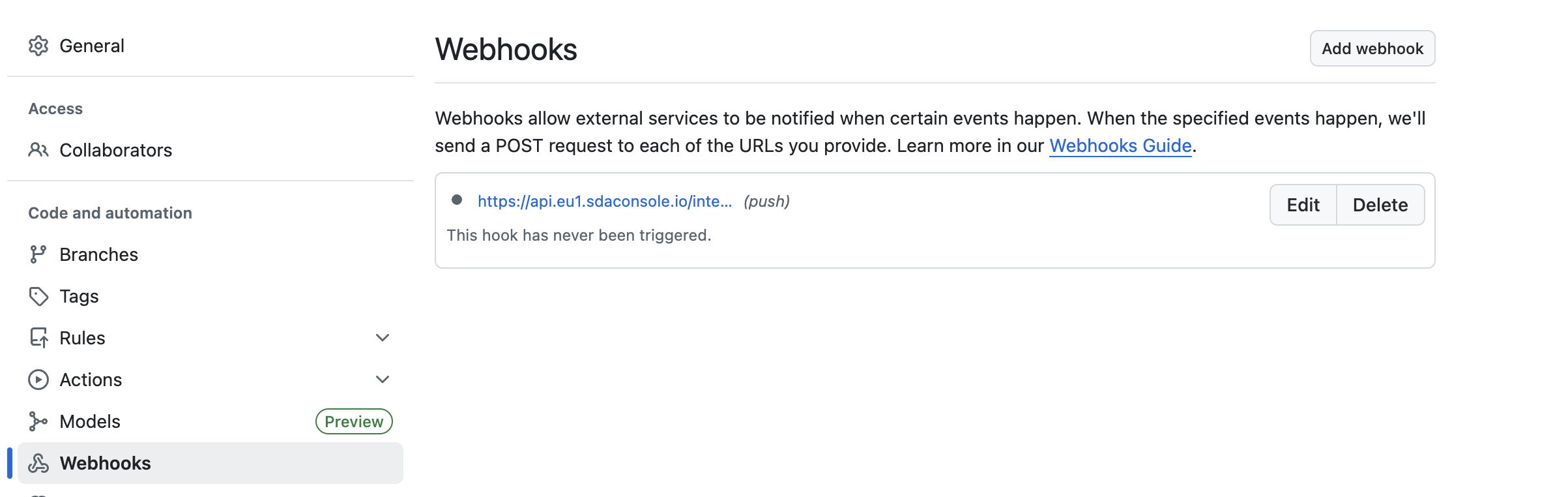
Task: Click the Models icon in sidebar
Action: (x=38, y=421)
